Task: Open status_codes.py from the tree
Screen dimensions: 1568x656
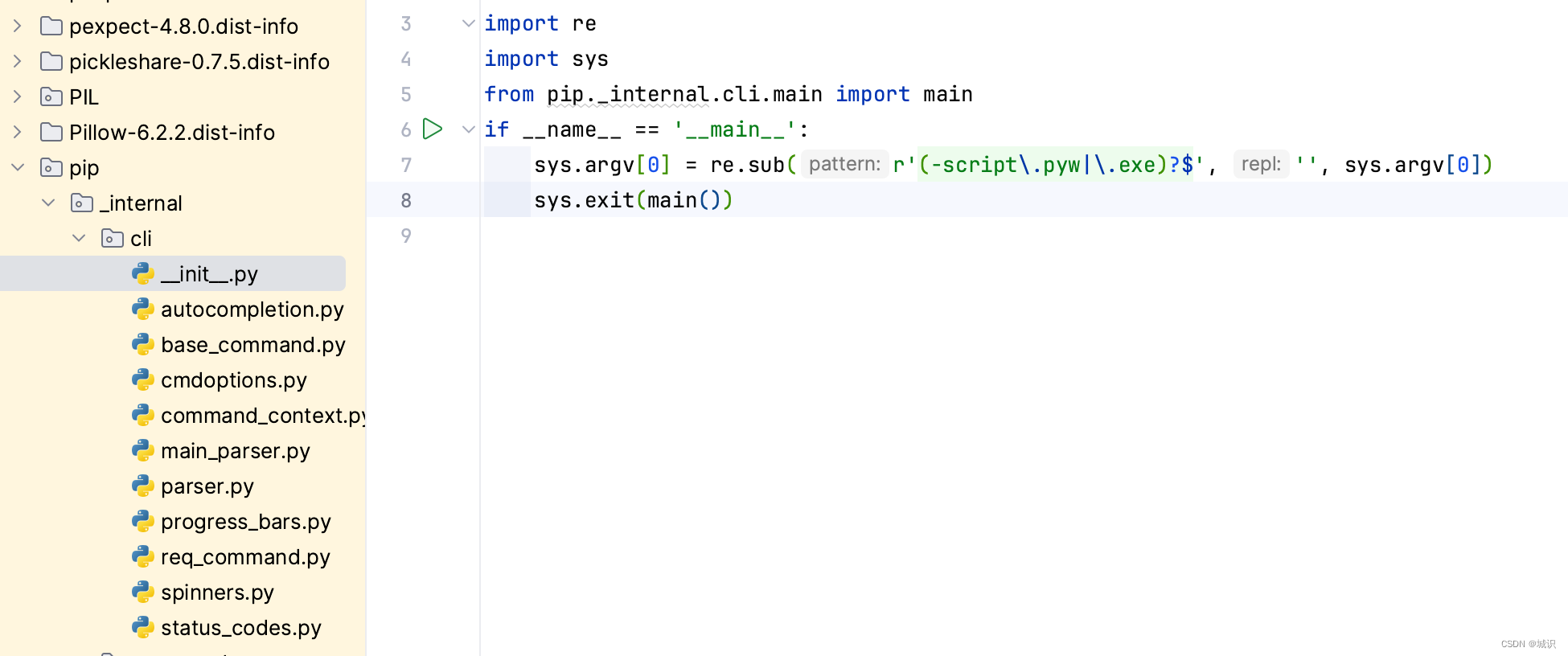Action: (x=241, y=628)
